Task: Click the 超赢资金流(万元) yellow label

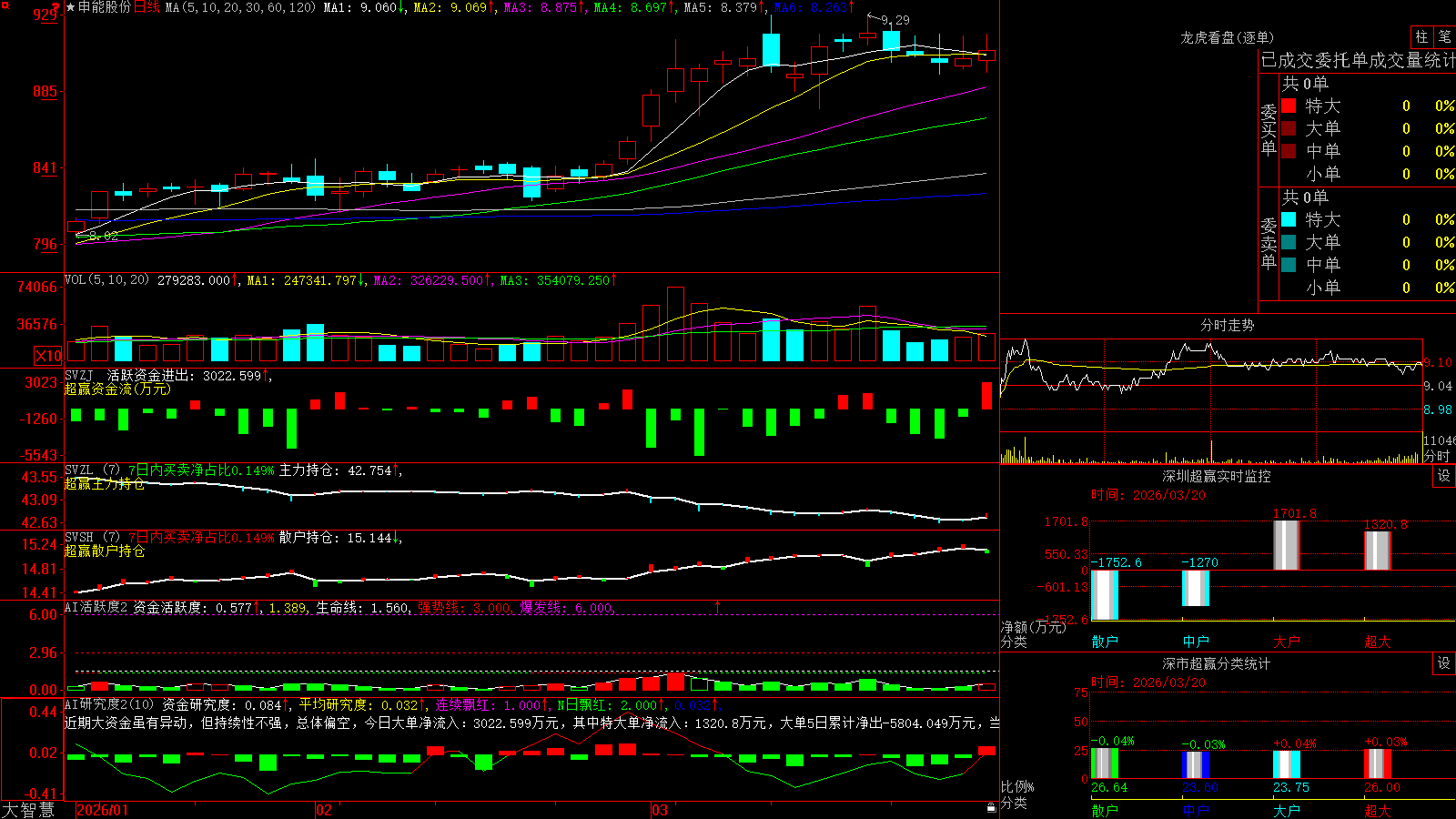Action: point(117,389)
